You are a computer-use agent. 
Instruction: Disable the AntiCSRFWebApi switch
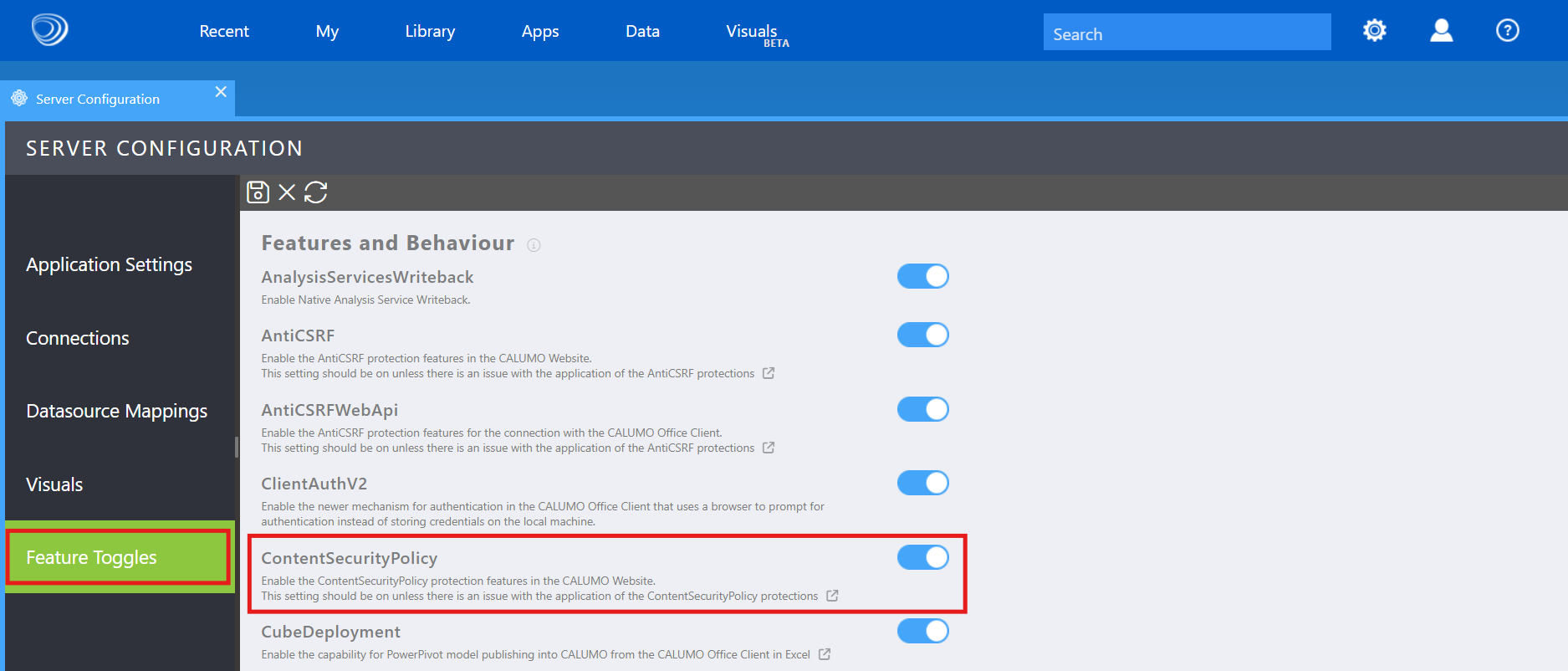click(923, 409)
